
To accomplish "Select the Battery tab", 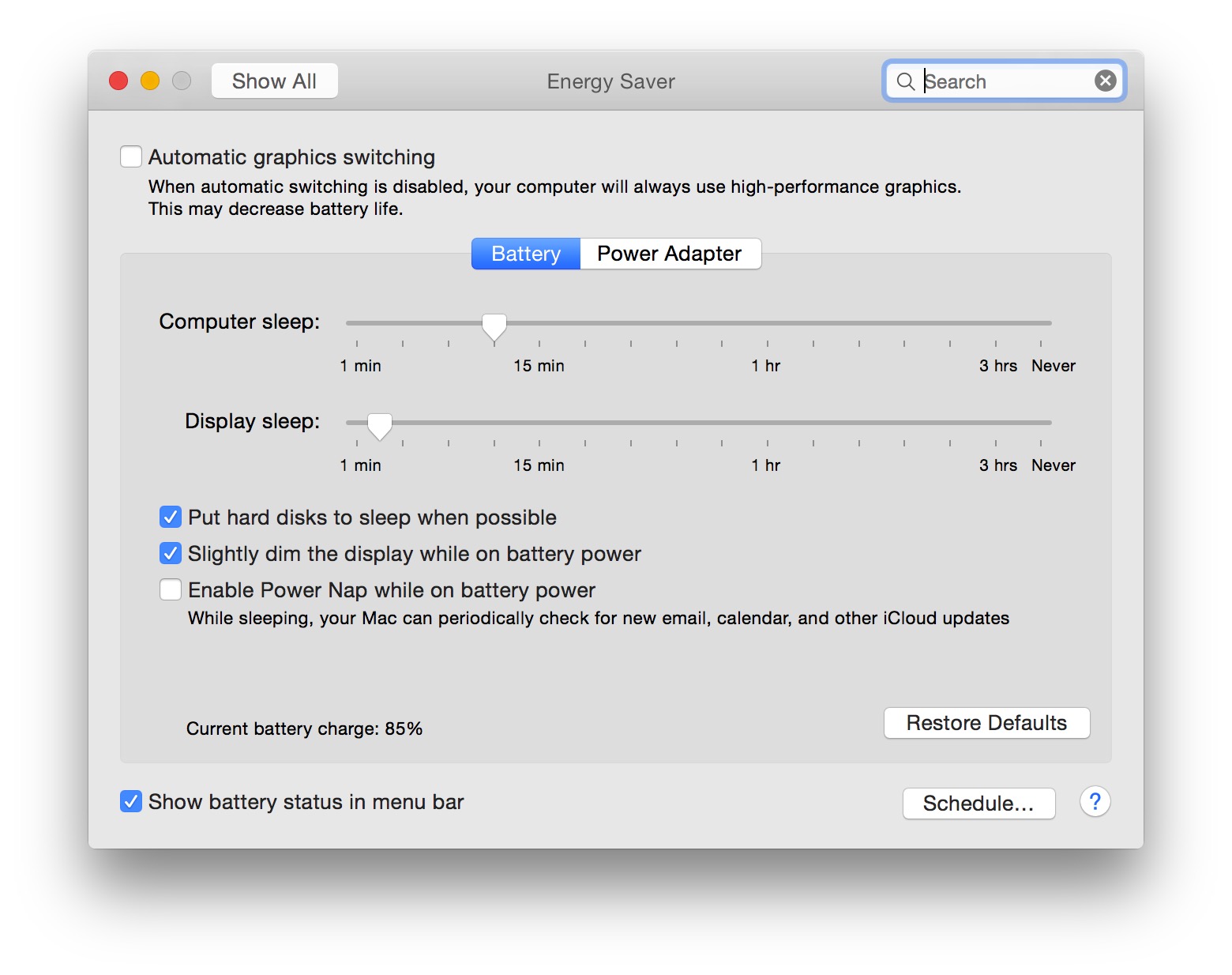I will click(x=526, y=254).
